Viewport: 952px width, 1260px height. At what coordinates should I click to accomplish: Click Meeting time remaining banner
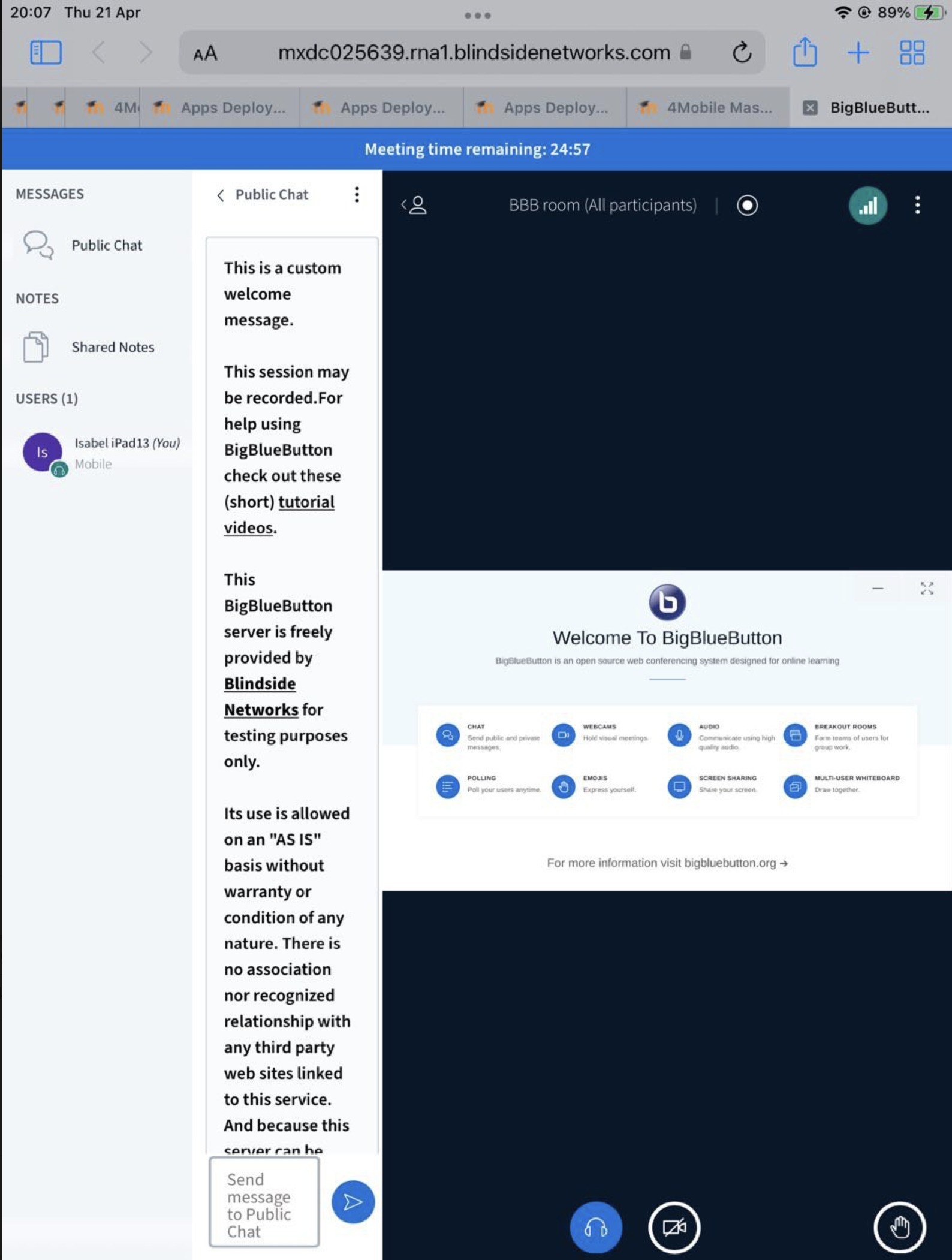pyautogui.click(x=477, y=149)
